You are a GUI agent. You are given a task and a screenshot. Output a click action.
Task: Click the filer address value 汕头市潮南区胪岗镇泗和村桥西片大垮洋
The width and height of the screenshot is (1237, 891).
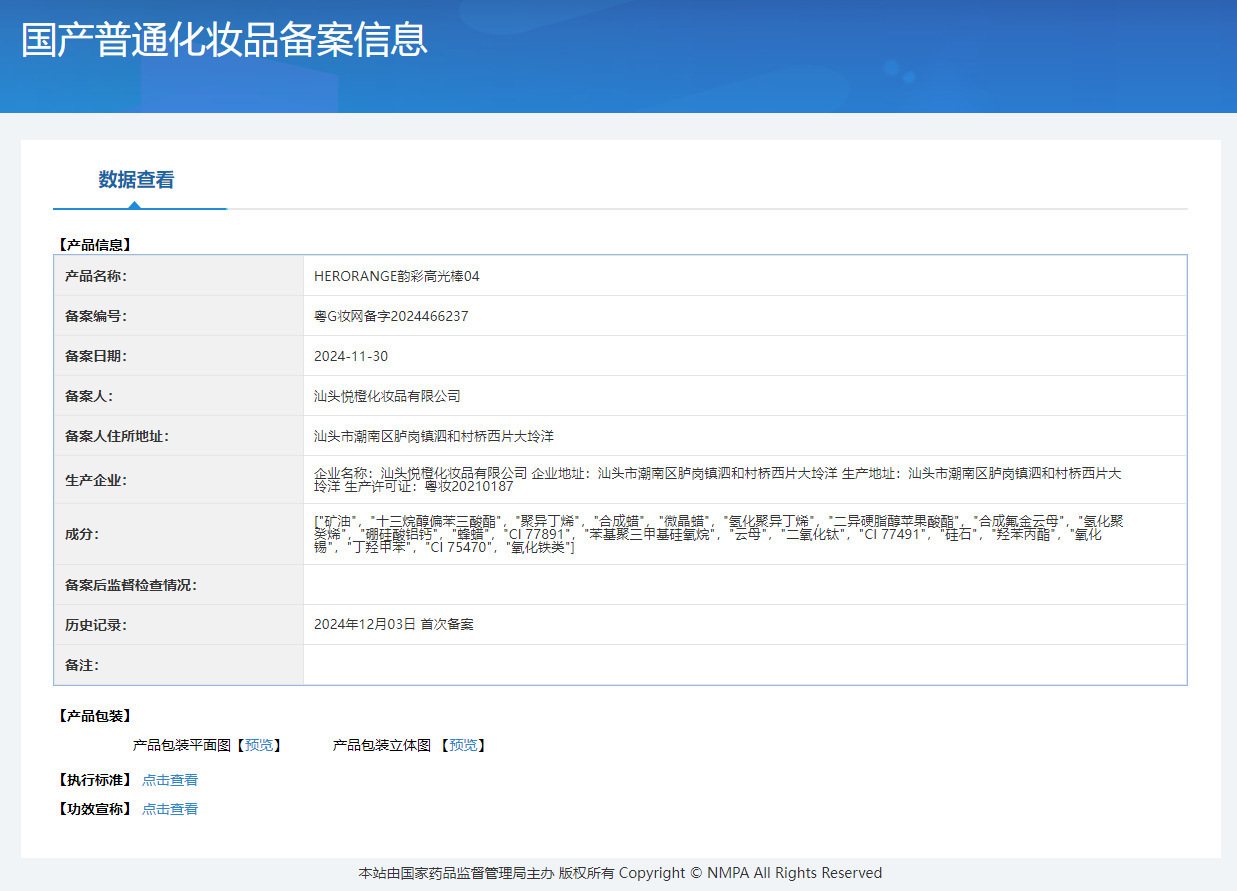(x=434, y=436)
